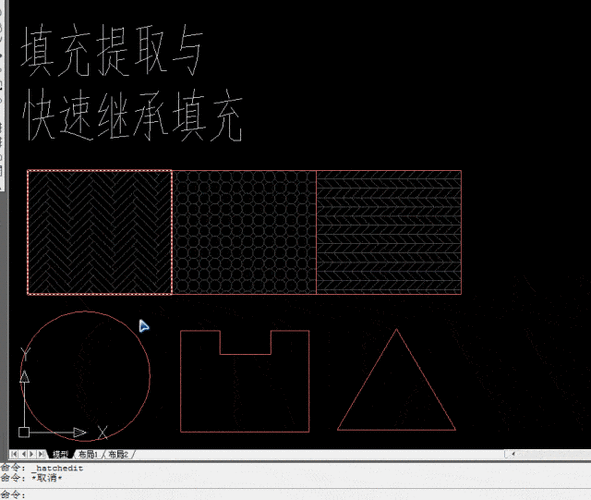Switch to the 布局1 tab
Viewport: 591px width, 500px height.
(x=88, y=454)
